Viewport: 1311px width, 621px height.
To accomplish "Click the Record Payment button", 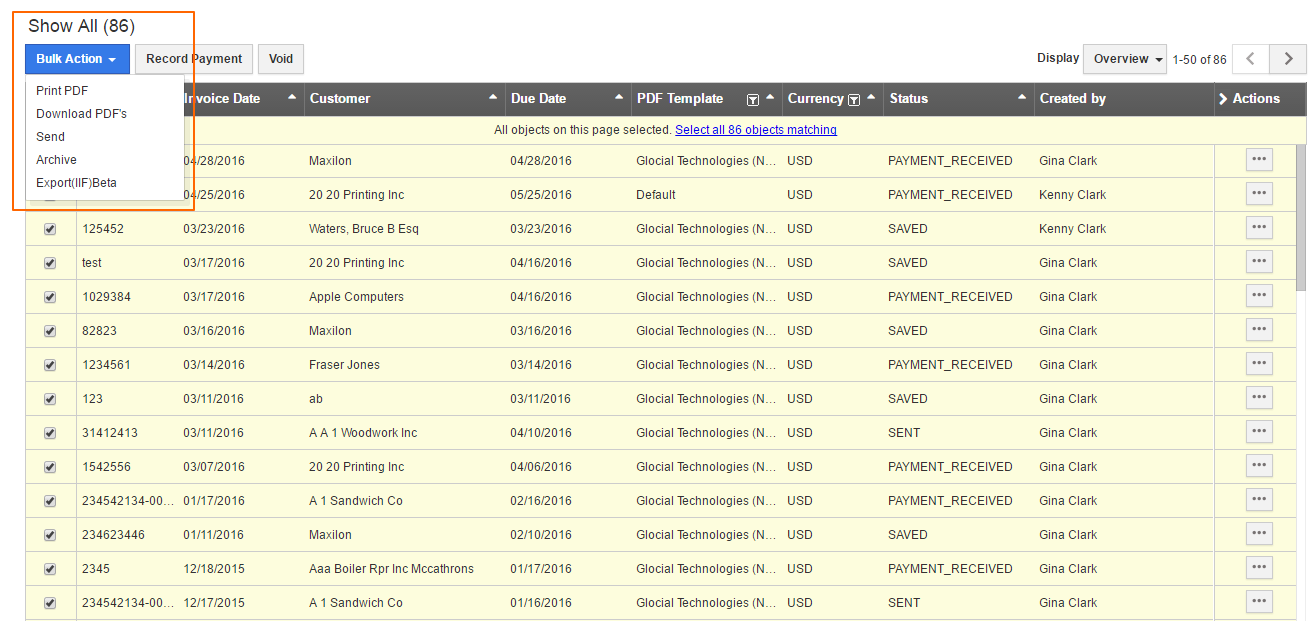I will pyautogui.click(x=193, y=58).
